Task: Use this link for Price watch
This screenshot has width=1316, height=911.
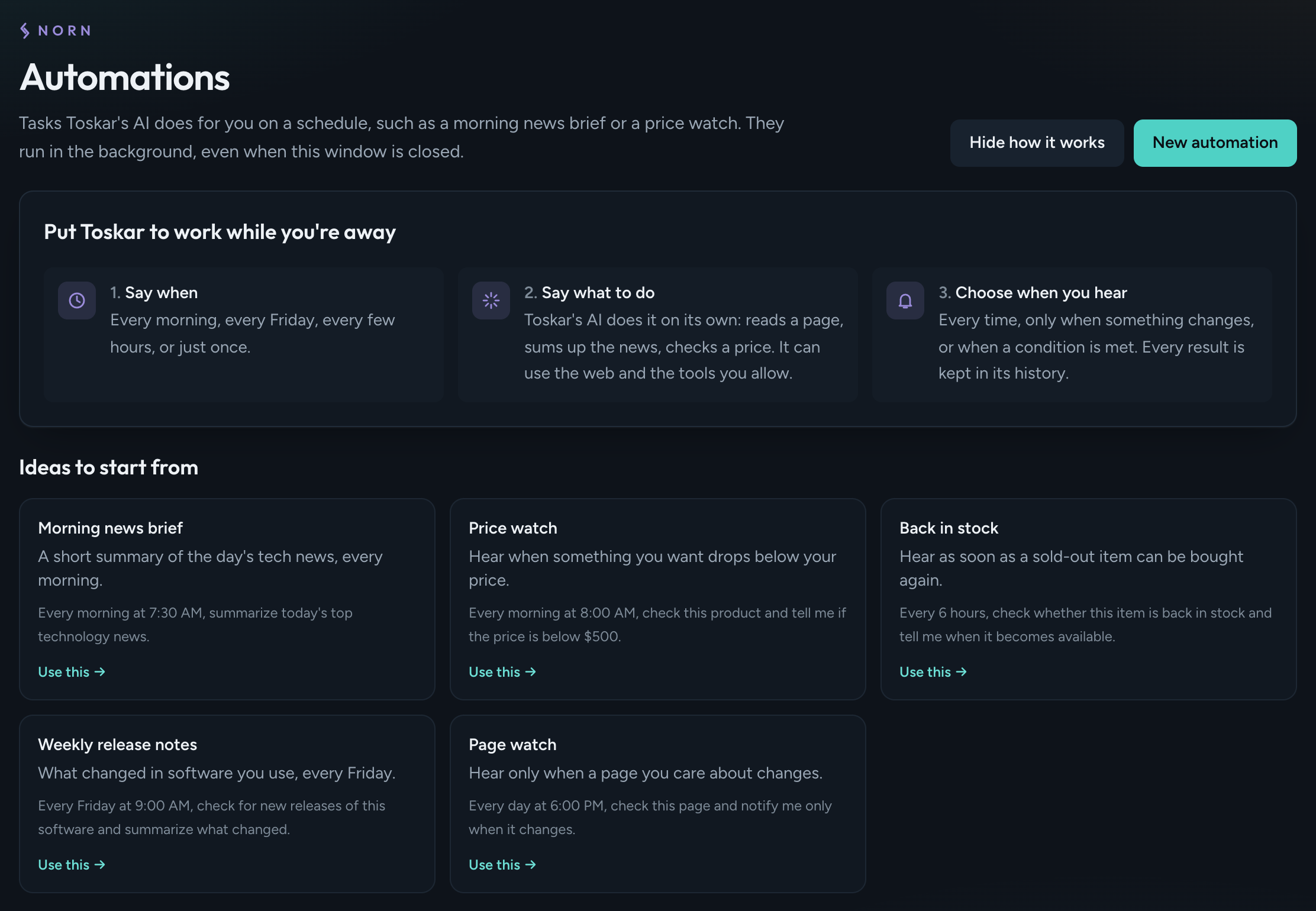Action: click(x=502, y=672)
